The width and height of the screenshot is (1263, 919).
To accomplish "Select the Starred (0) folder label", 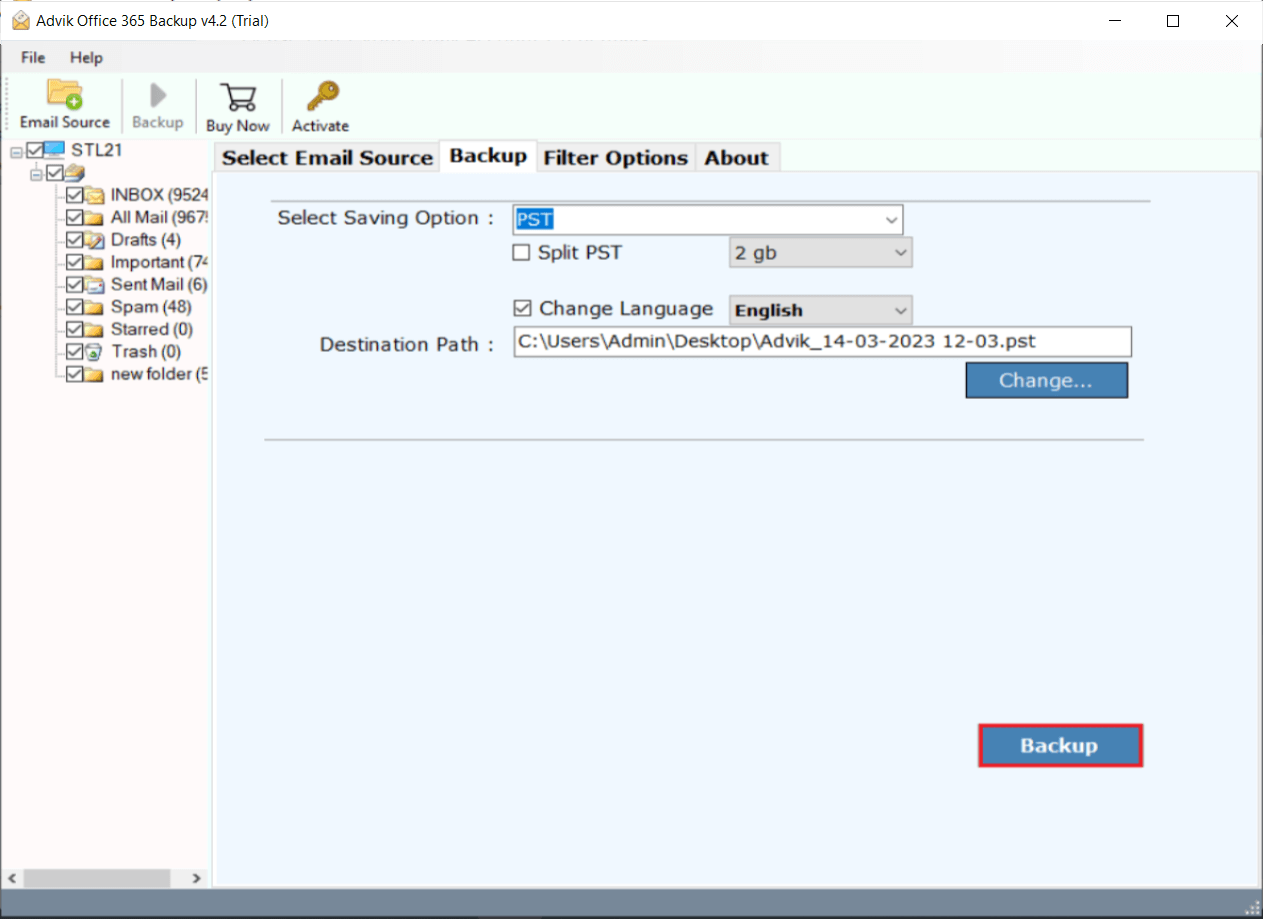I will pyautogui.click(x=152, y=329).
